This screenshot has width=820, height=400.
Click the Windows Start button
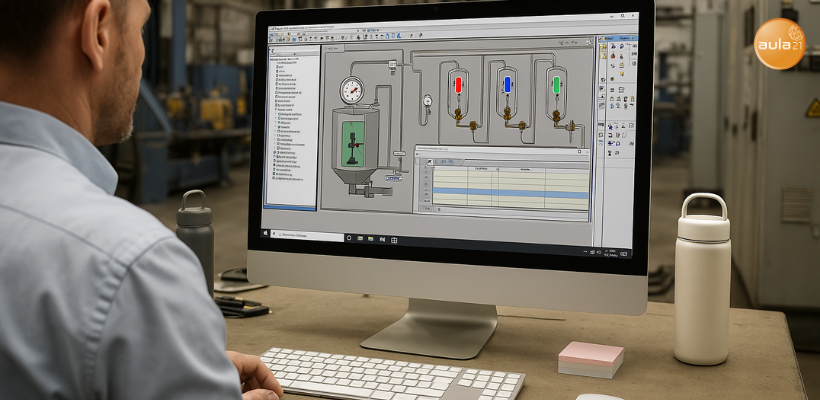266,233
